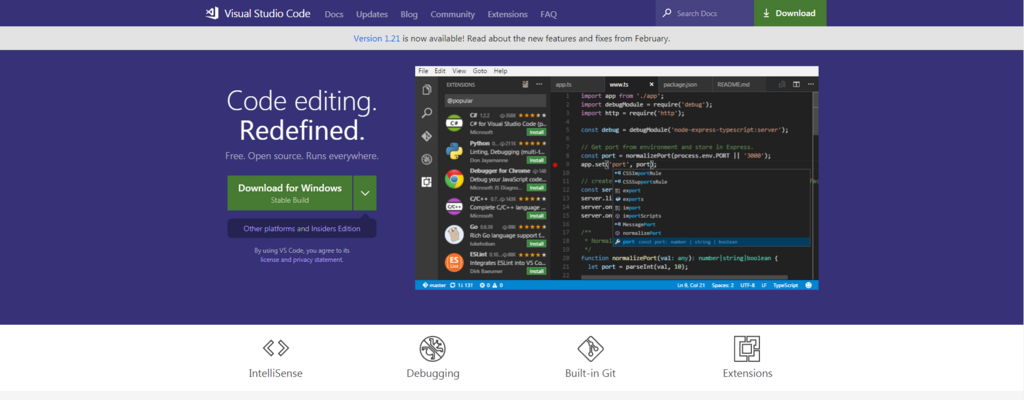Viewport: 1024px width, 400px height.
Task: Click the @popular extensions search box
Action: point(494,101)
